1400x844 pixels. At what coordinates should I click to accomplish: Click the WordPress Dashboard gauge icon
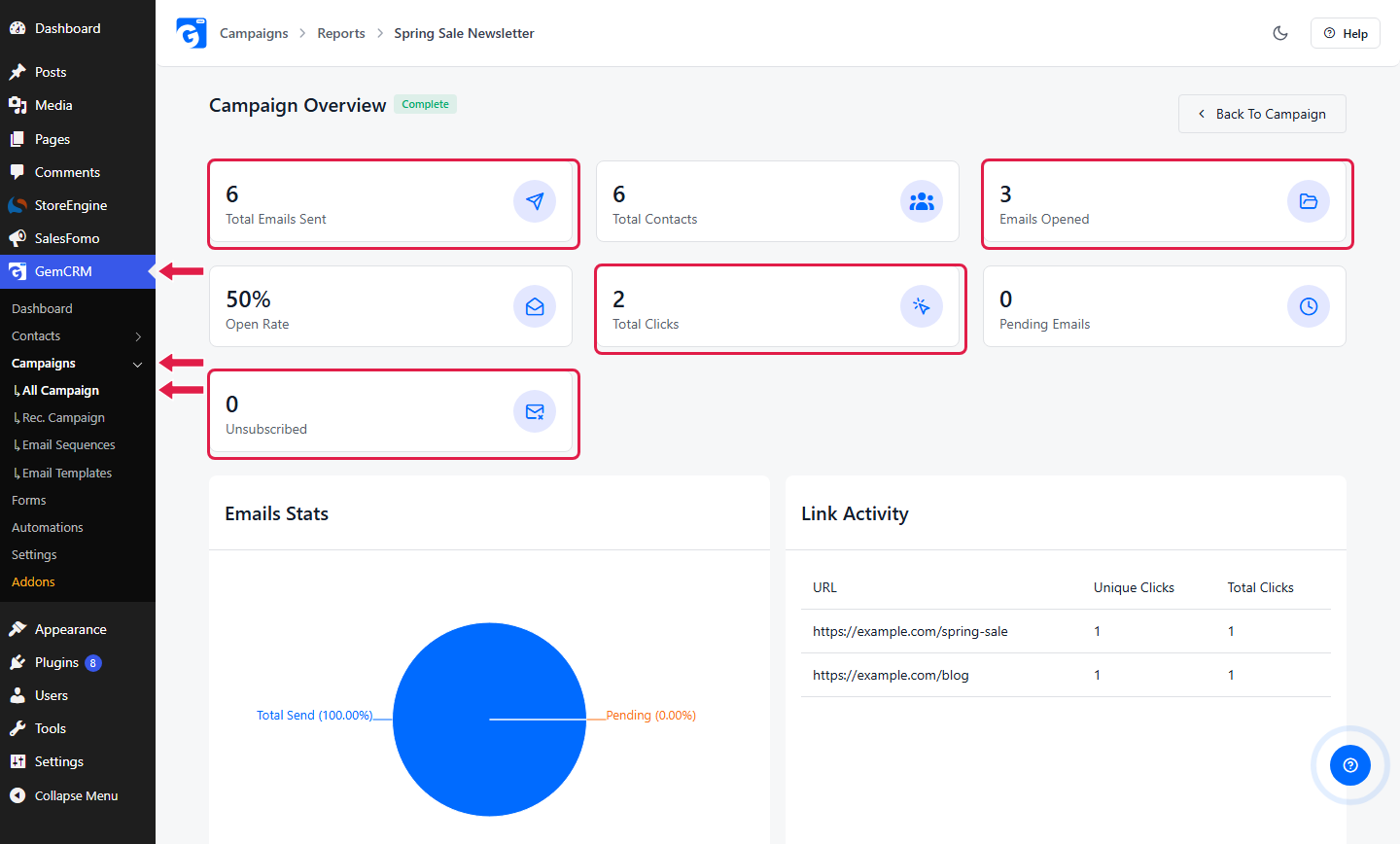(17, 28)
